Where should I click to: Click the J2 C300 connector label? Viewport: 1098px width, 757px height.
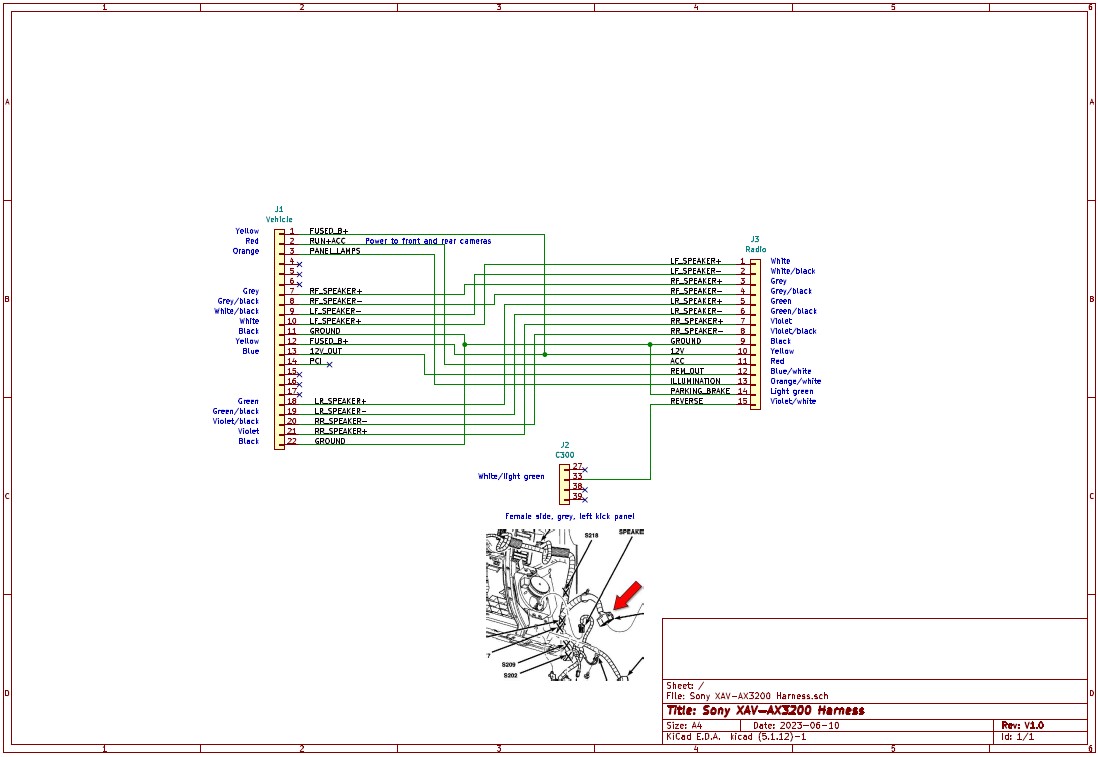click(565, 450)
